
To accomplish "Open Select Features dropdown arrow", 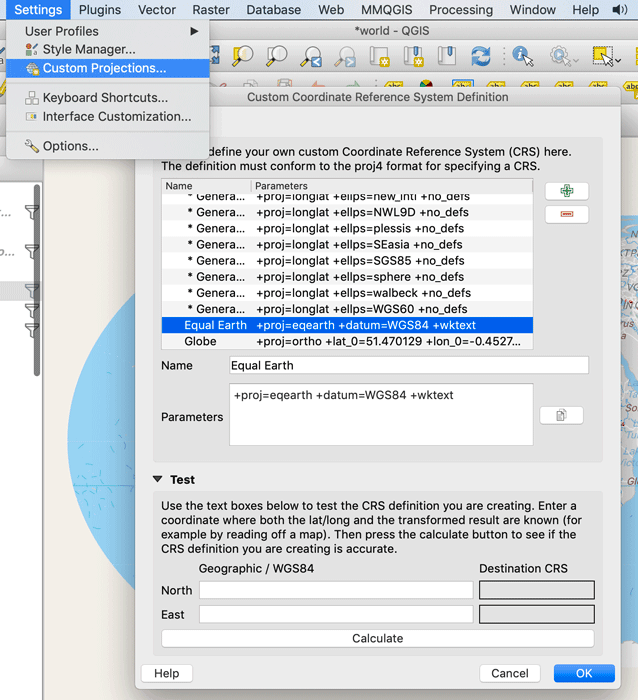I will 618,60.
